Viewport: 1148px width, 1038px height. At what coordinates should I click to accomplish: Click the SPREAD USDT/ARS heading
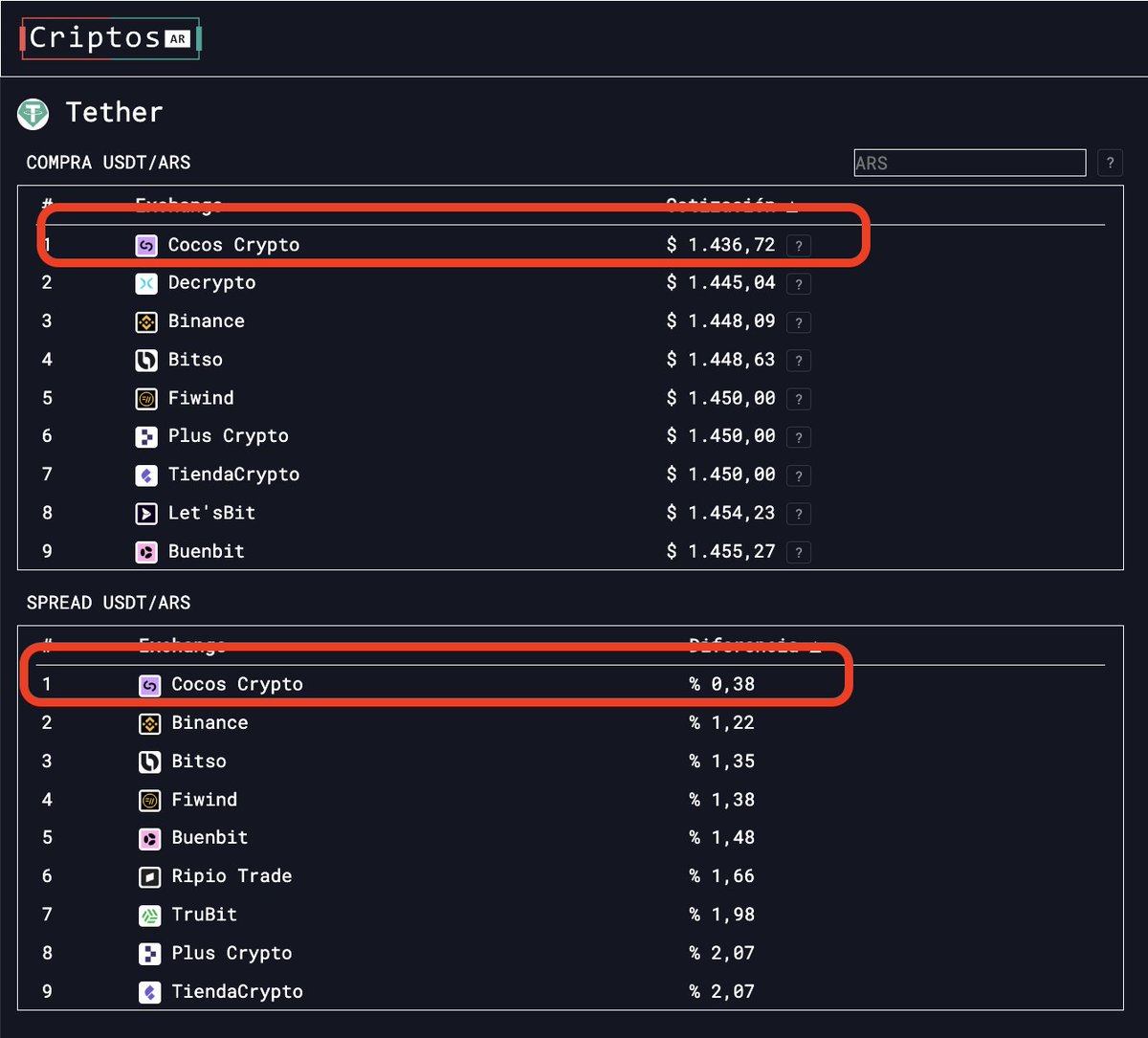(108, 603)
